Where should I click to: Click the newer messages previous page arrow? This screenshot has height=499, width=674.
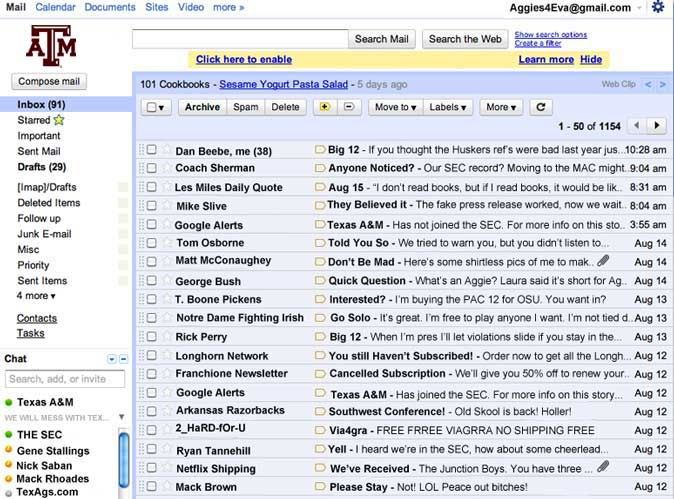click(637, 126)
